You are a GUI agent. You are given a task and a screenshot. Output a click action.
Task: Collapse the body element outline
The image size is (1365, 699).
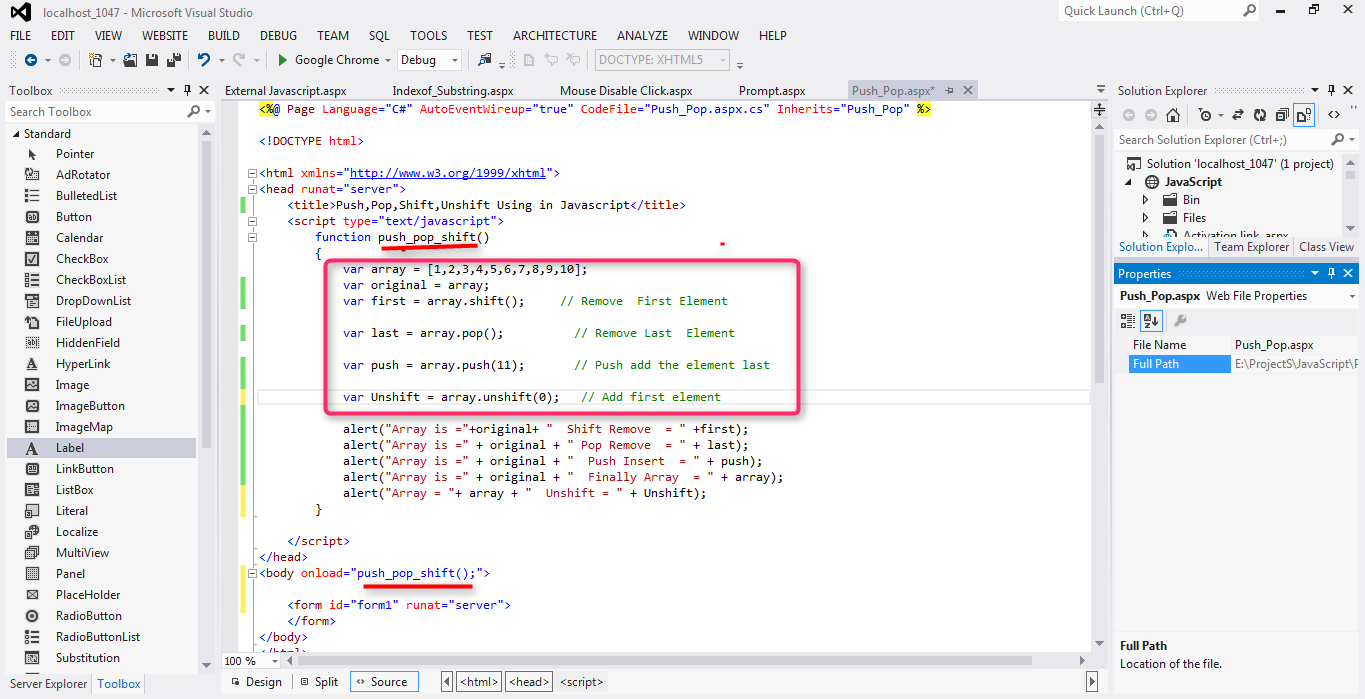(x=251, y=573)
